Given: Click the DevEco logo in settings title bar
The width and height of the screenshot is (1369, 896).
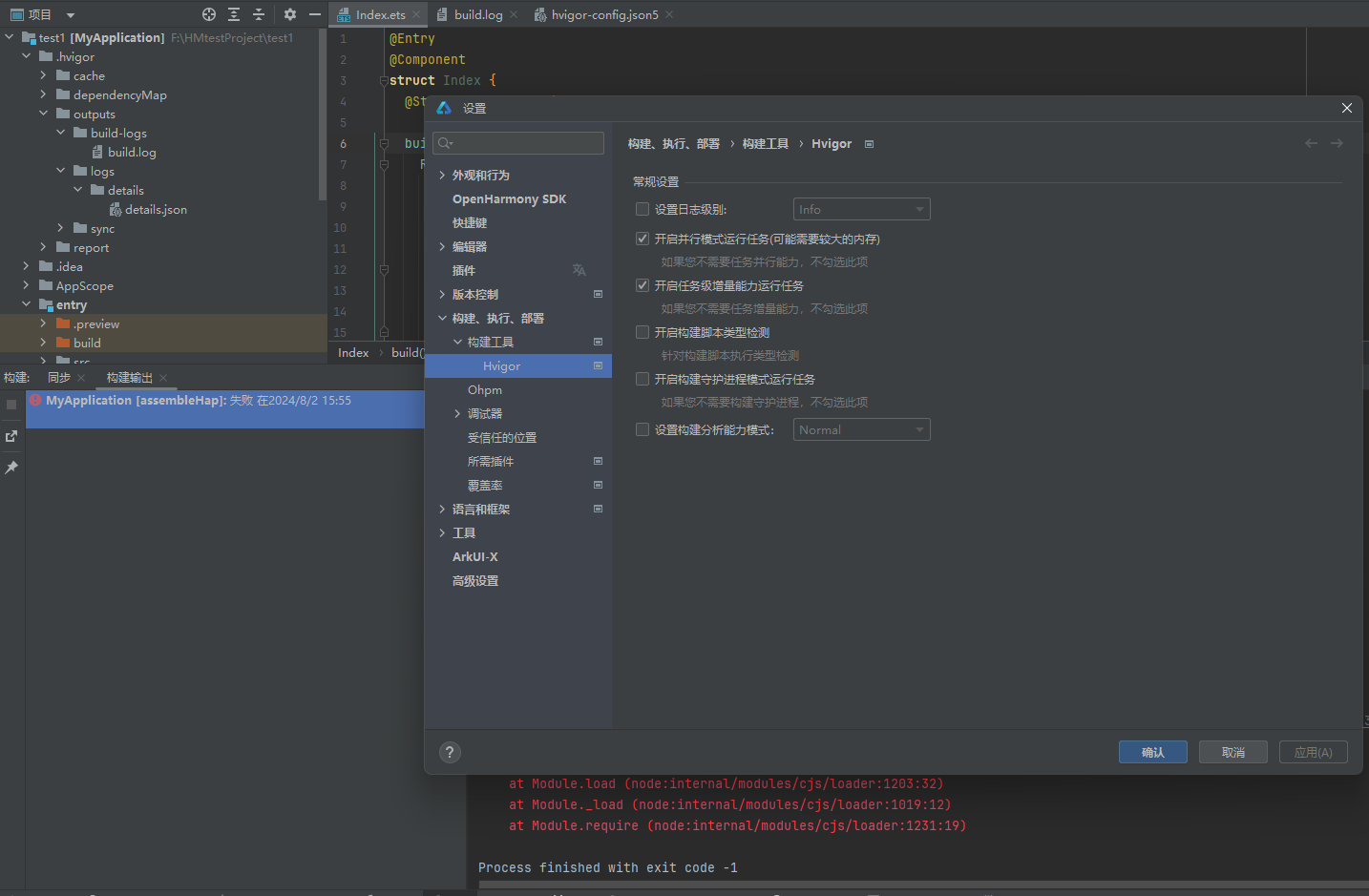Looking at the screenshot, I should 444,108.
